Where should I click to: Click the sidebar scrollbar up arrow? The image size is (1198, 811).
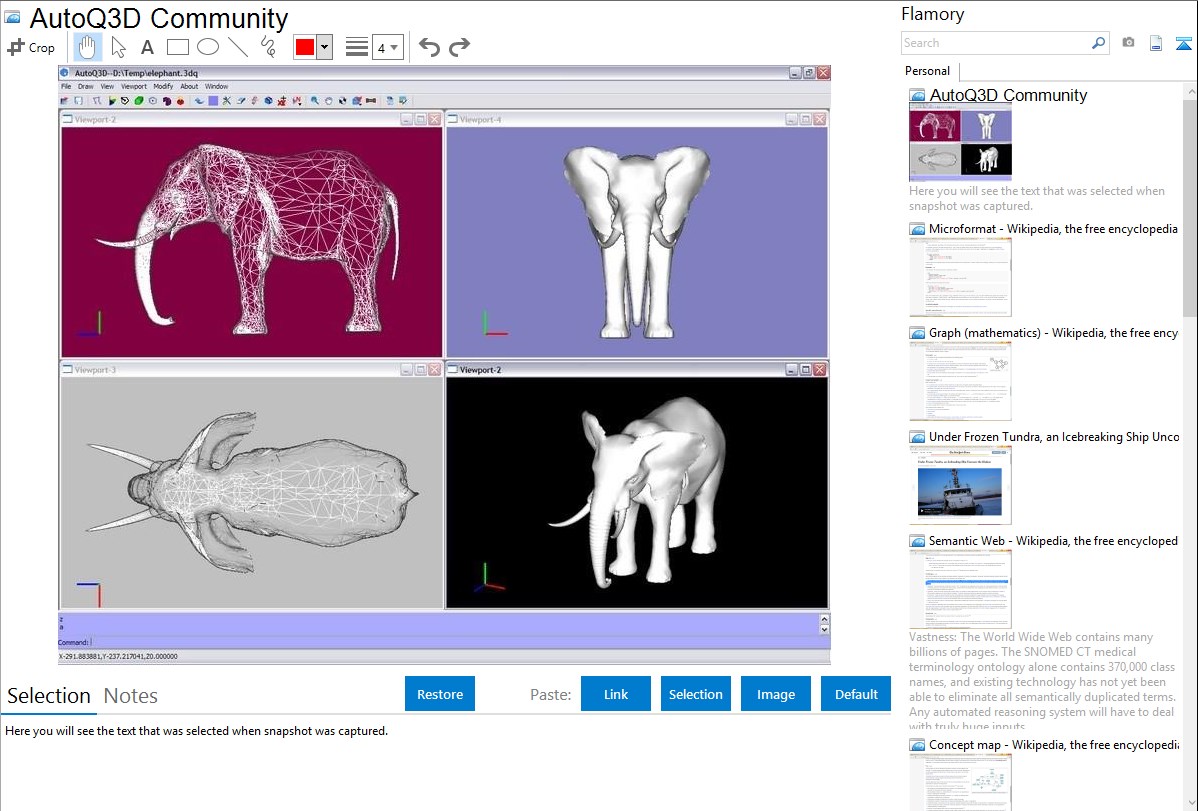[1190, 92]
